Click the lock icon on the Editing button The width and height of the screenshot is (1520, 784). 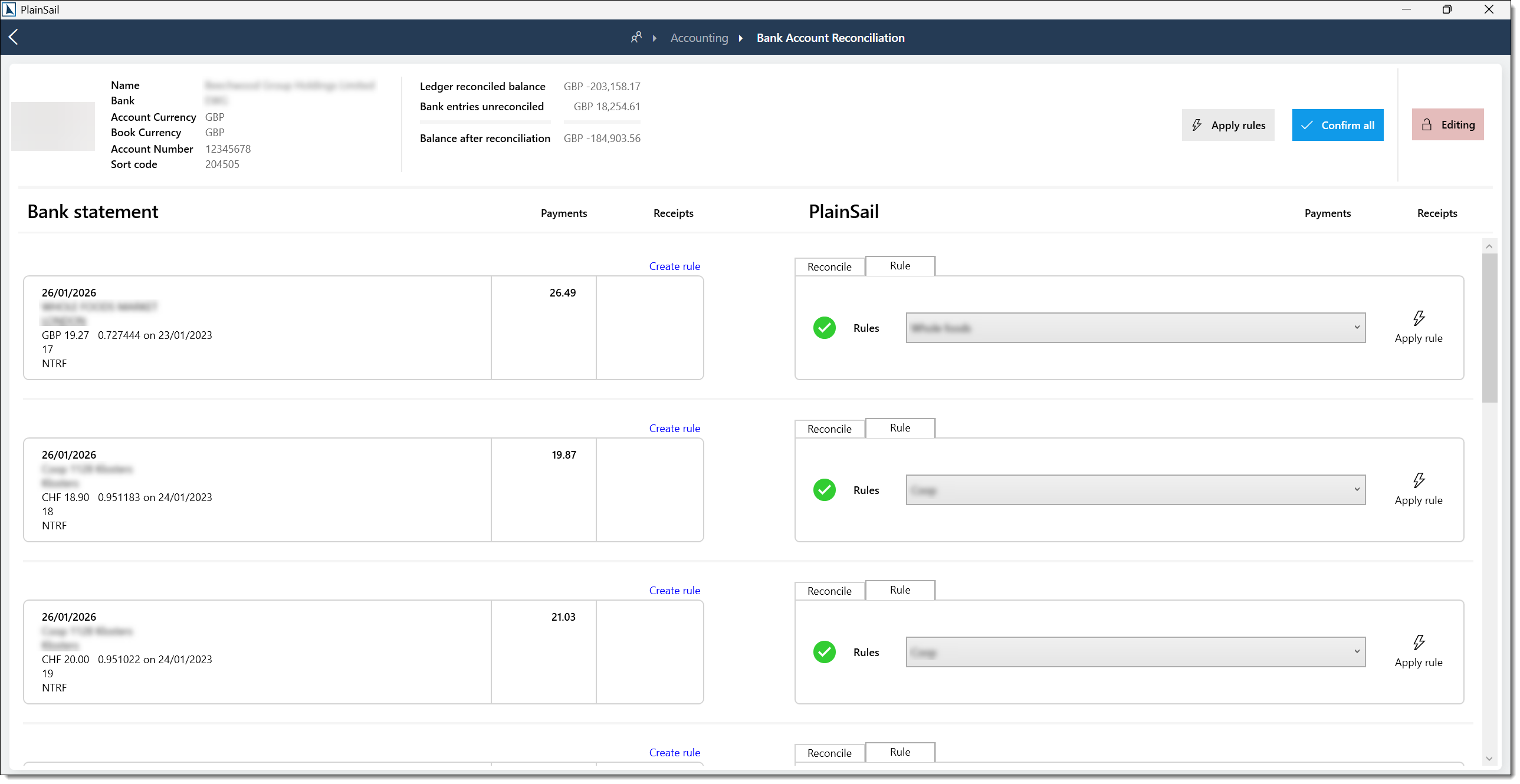1427,124
